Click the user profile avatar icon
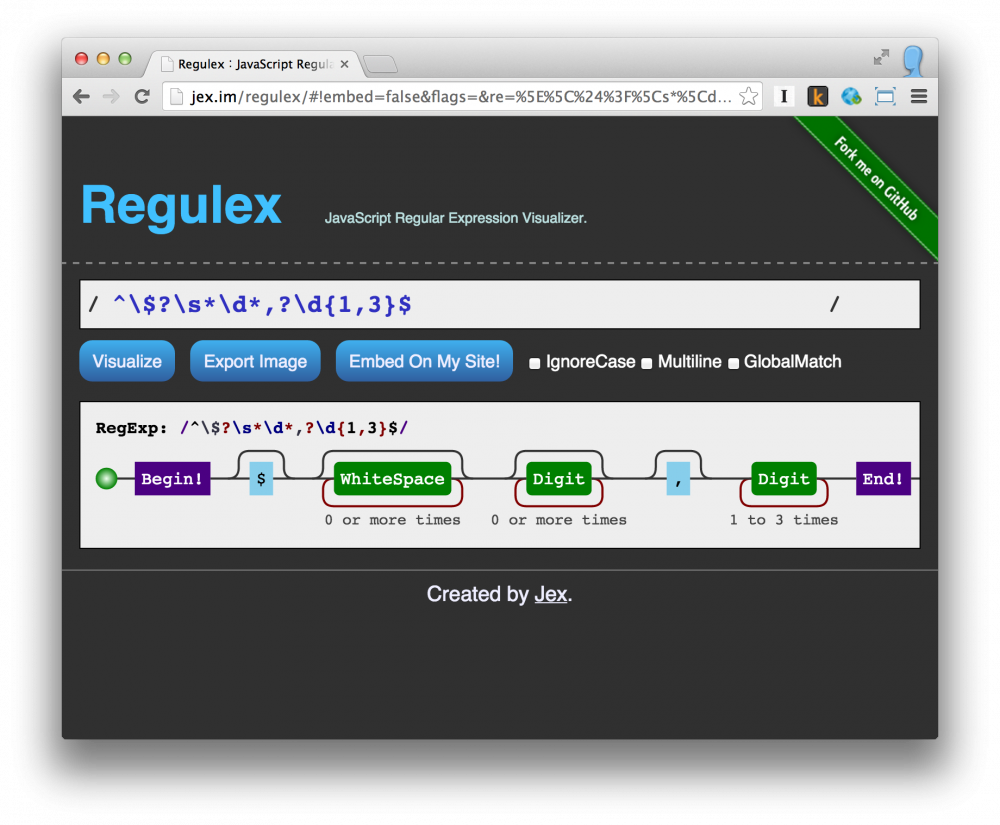This screenshot has width=1000, height=825. pos(912,61)
